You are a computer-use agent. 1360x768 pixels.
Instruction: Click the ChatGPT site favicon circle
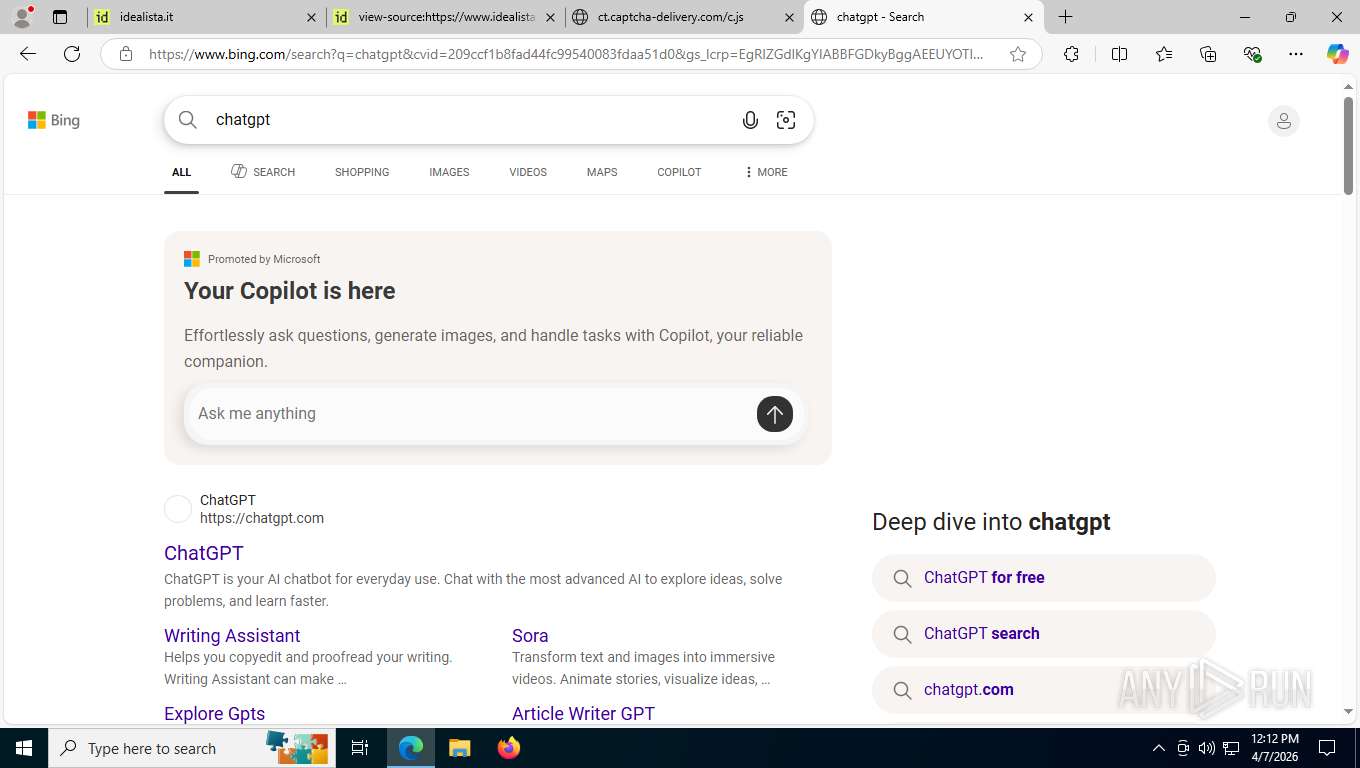[178, 509]
